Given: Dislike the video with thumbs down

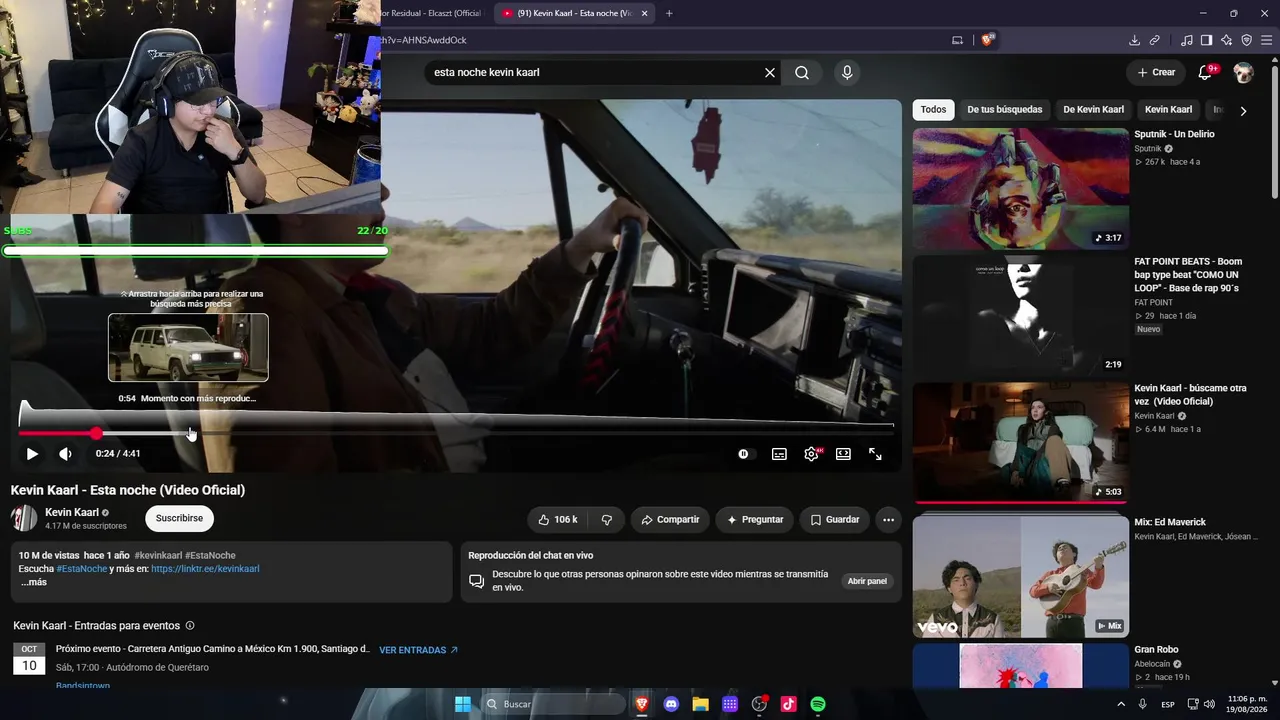Looking at the screenshot, I should click(x=606, y=520).
